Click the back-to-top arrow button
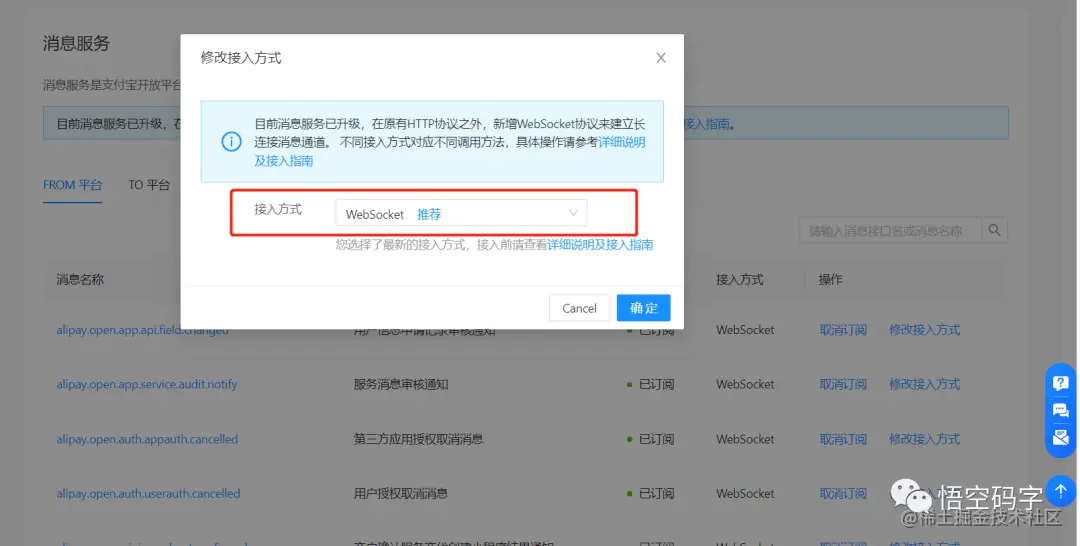The image size is (1080, 546). pos(1061,491)
